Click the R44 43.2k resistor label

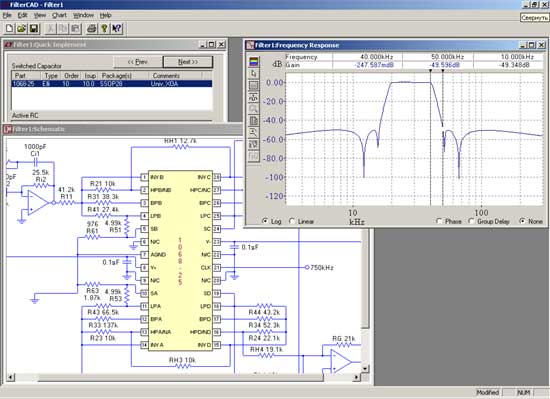coord(264,312)
